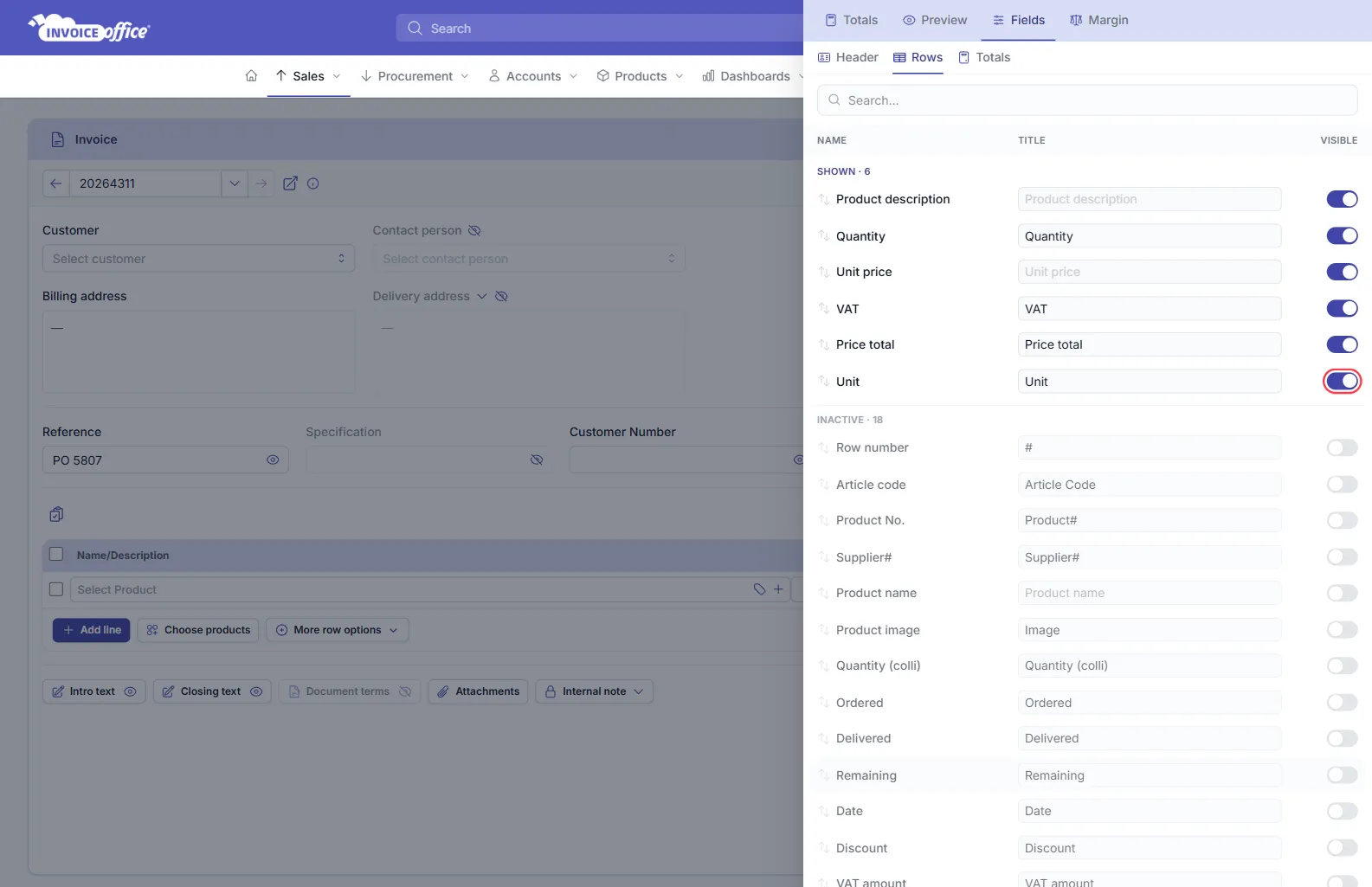
Task: Expand the invoice number dropdown arrow
Action: pos(235,183)
